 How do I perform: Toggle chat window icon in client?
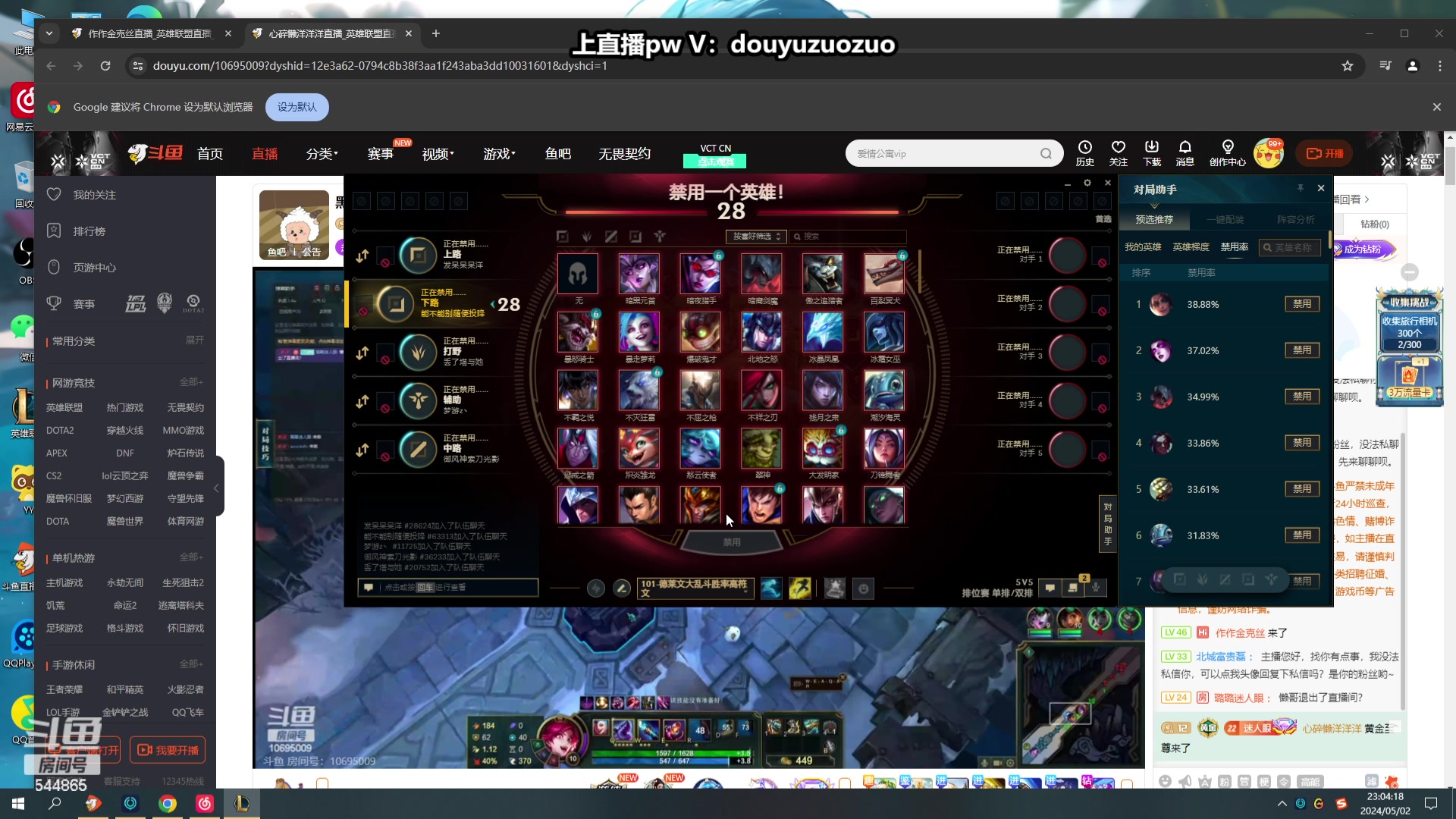pyautogui.click(x=1050, y=588)
